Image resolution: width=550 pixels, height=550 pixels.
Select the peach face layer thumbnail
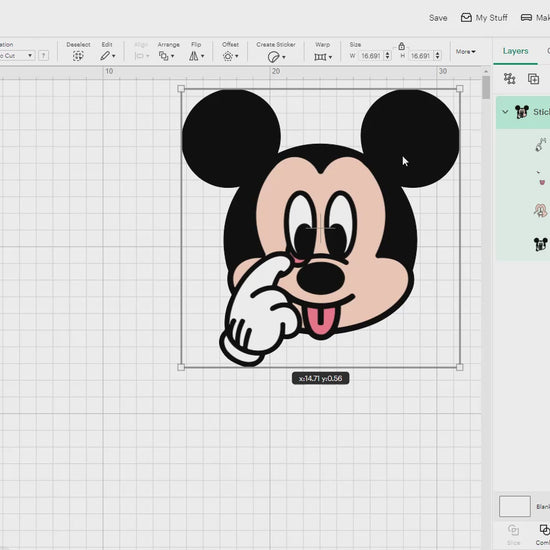tap(541, 210)
